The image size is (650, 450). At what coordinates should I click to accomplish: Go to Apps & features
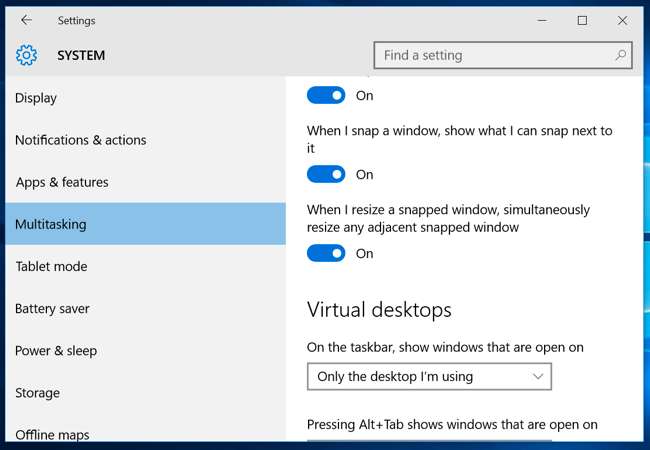pos(62,182)
